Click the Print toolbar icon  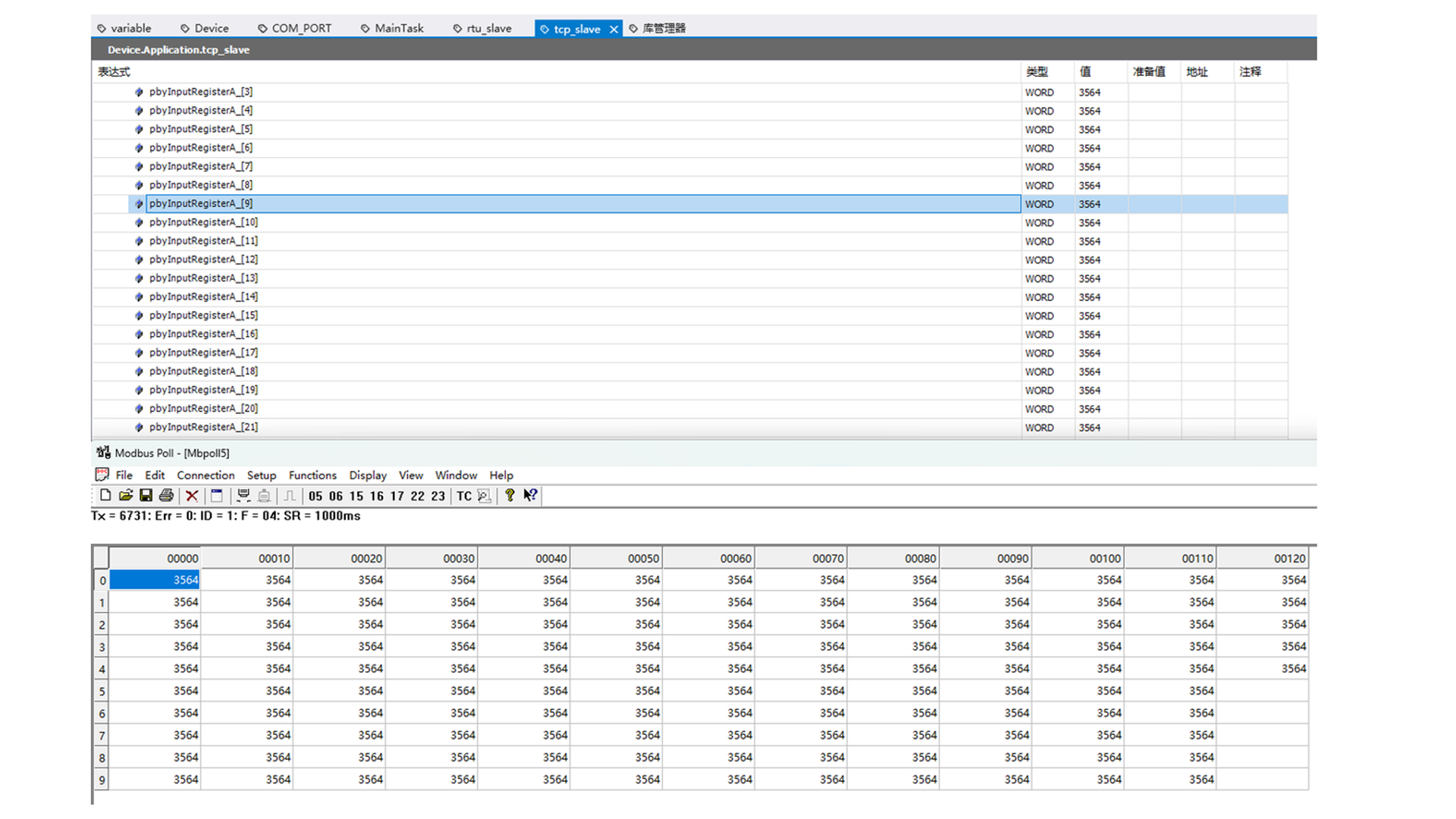tap(166, 495)
